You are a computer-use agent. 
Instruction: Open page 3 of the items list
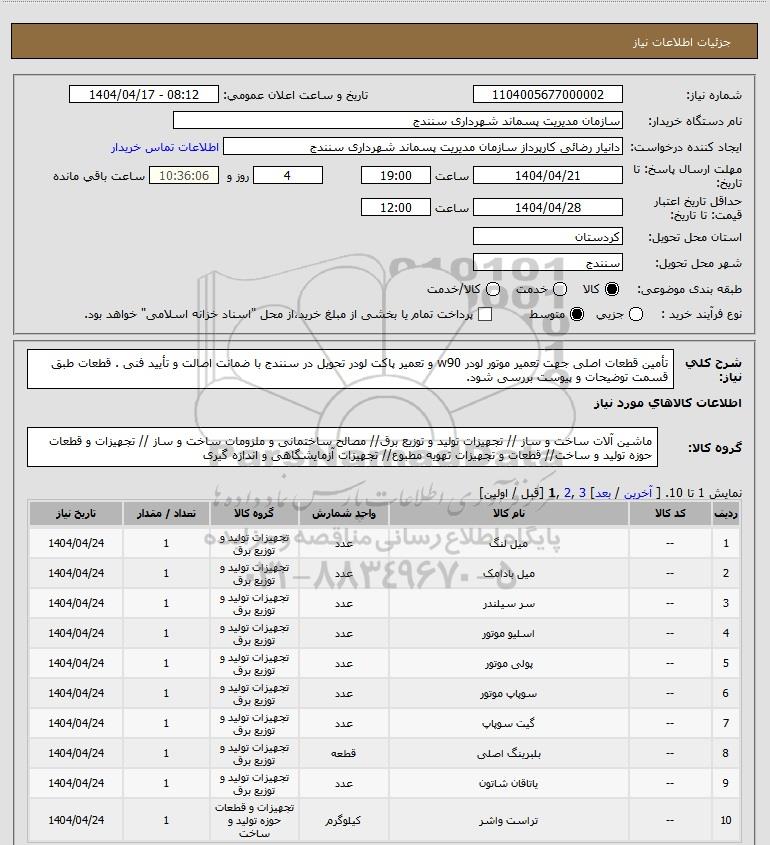click(x=582, y=493)
